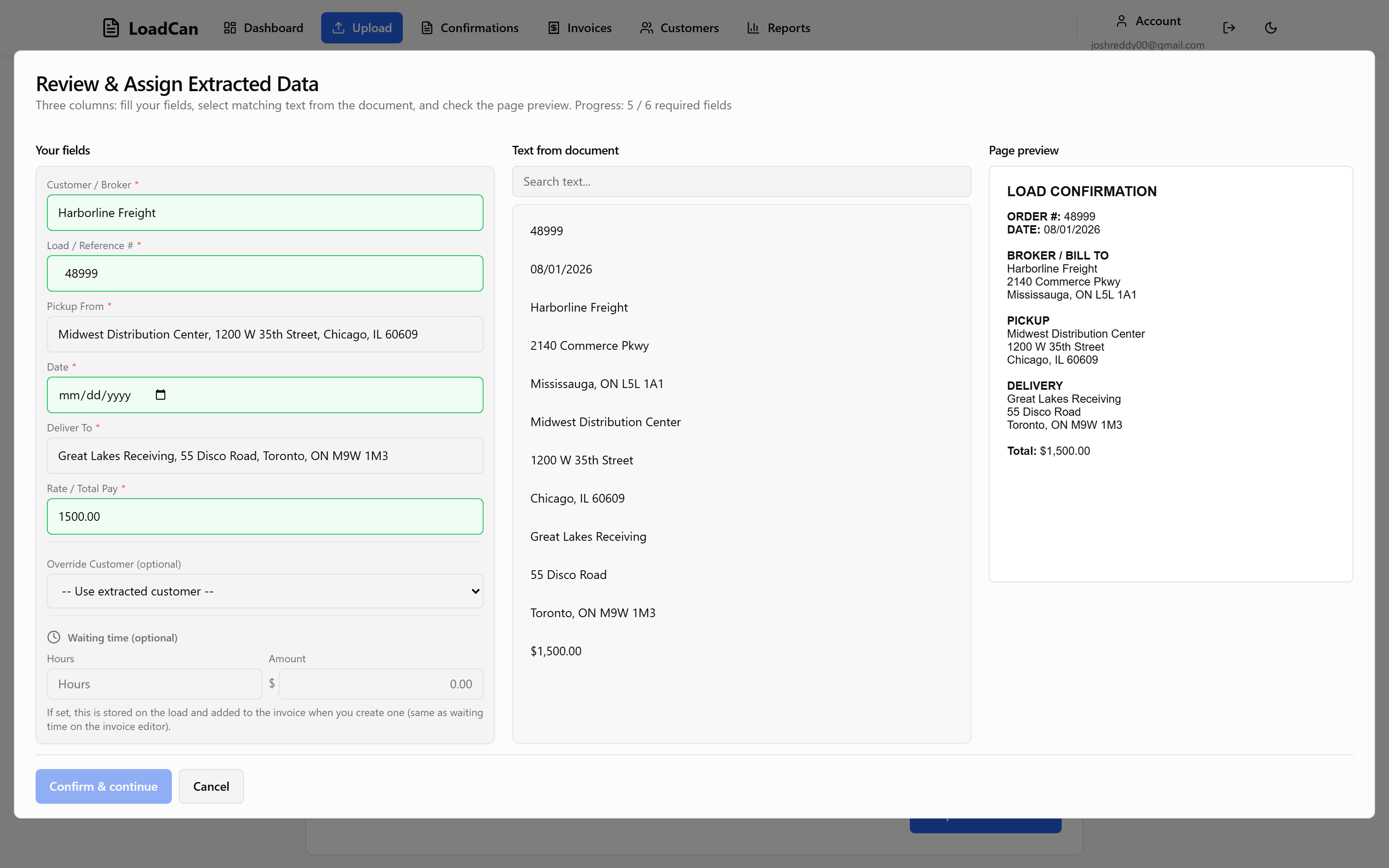Click the Upload arrow icon
Image resolution: width=1389 pixels, height=868 pixels.
339,27
